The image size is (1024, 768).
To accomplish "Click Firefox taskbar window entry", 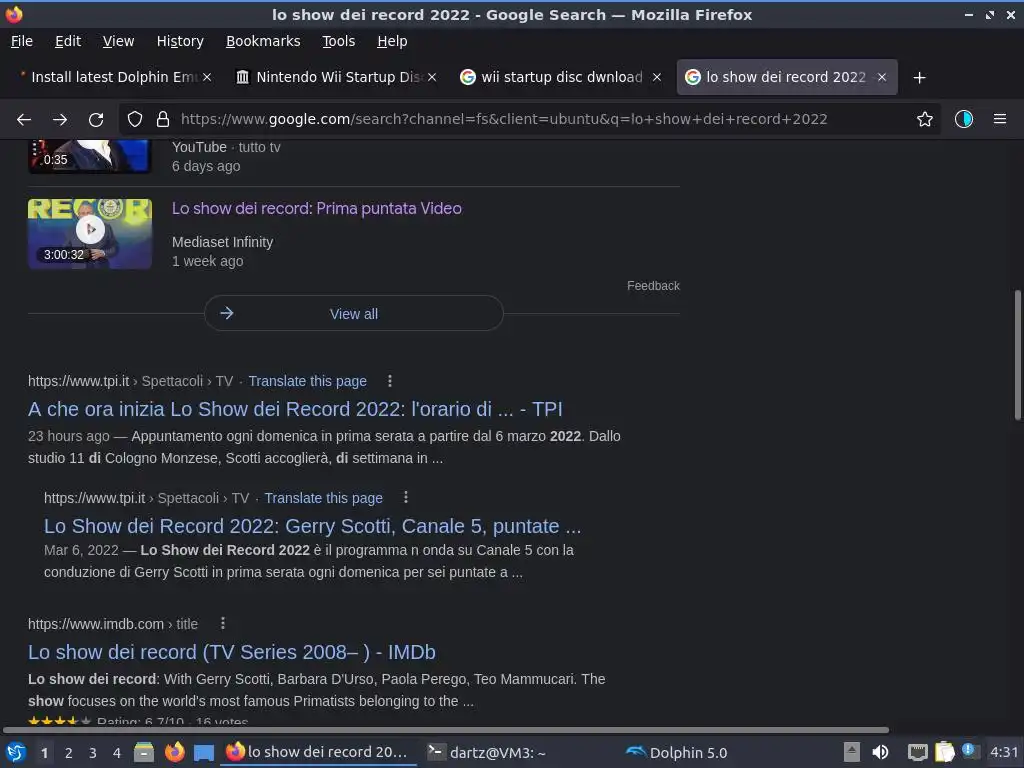I will click(318, 752).
